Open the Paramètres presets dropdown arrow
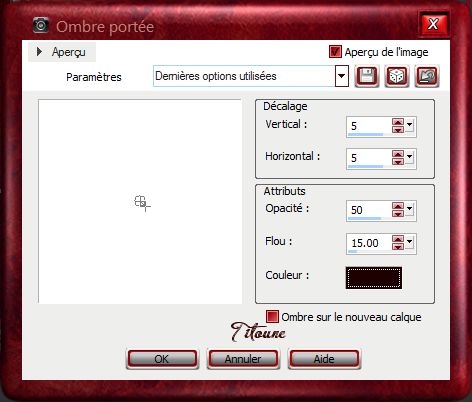This screenshot has height=402, width=472. (341, 76)
